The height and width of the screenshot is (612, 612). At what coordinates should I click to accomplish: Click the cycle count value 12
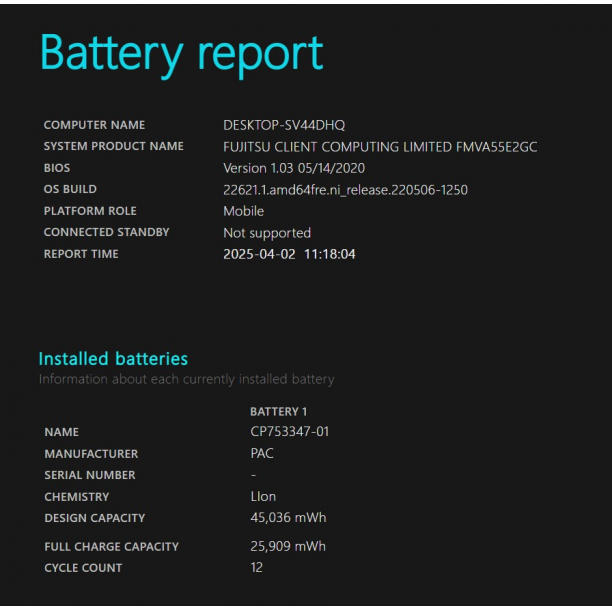click(256, 568)
